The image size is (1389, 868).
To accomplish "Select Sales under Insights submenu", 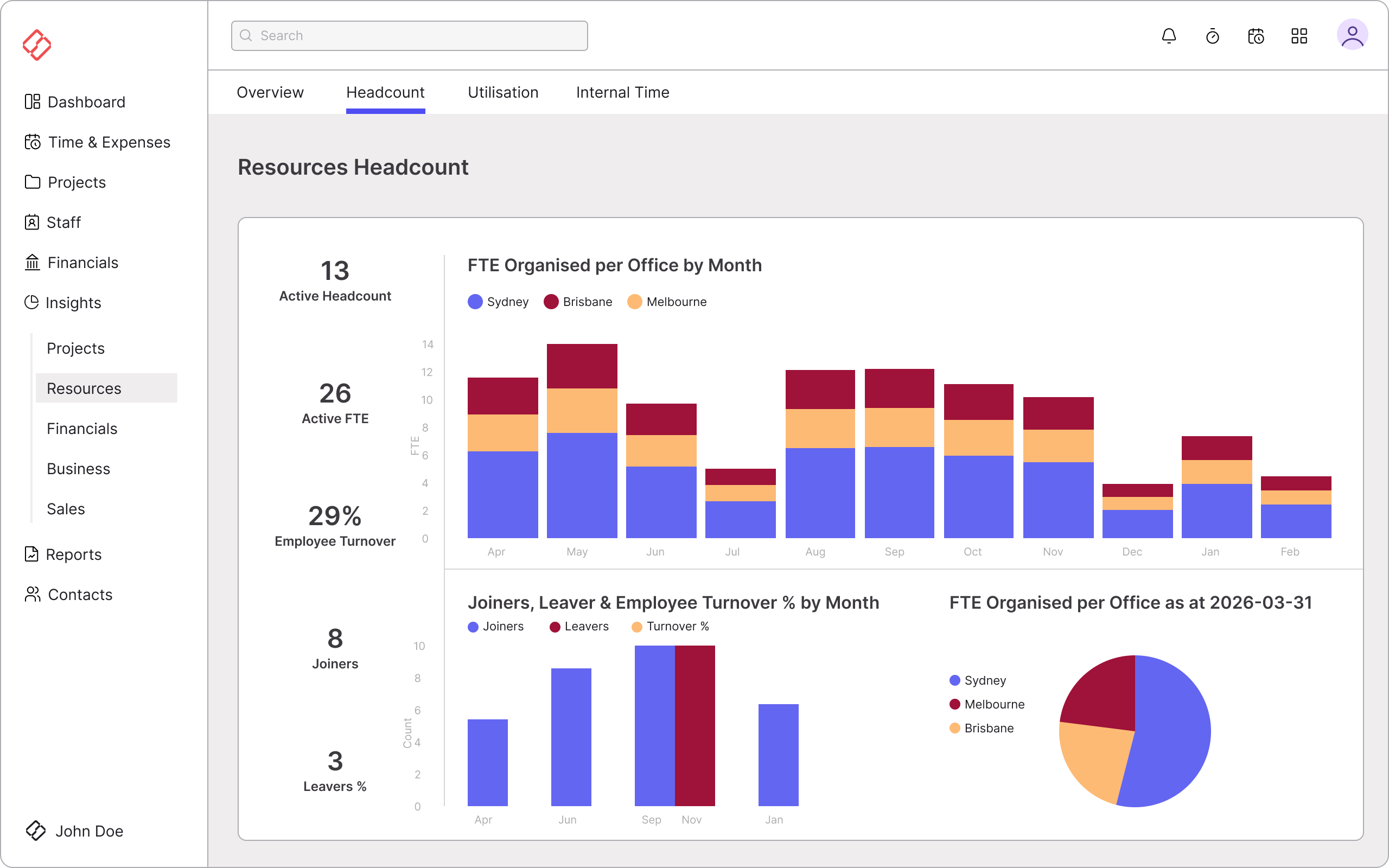I will (x=66, y=509).
